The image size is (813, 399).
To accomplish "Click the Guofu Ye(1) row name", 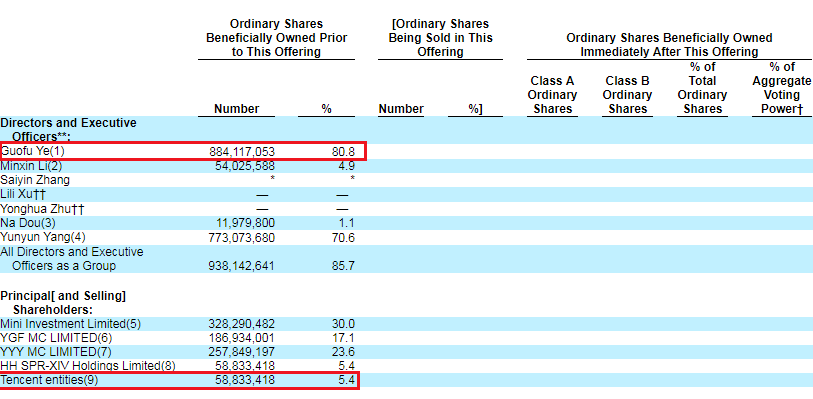I will pos(33,151).
